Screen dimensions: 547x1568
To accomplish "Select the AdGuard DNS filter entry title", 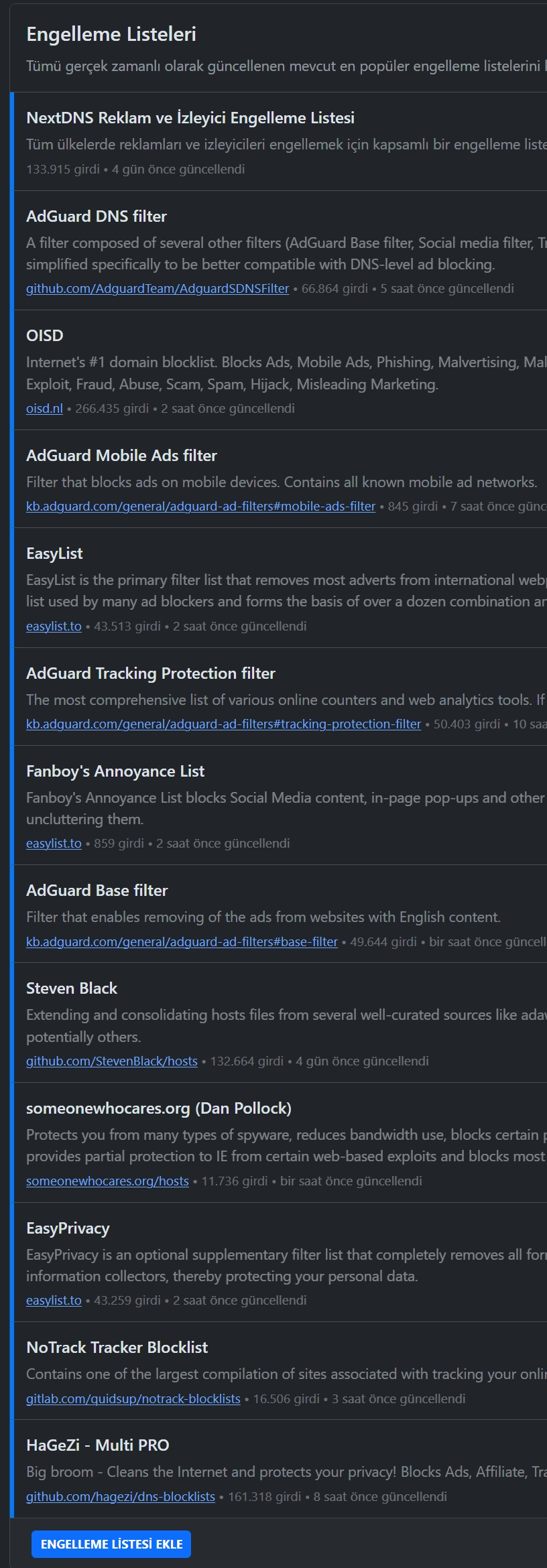I will (97, 216).
